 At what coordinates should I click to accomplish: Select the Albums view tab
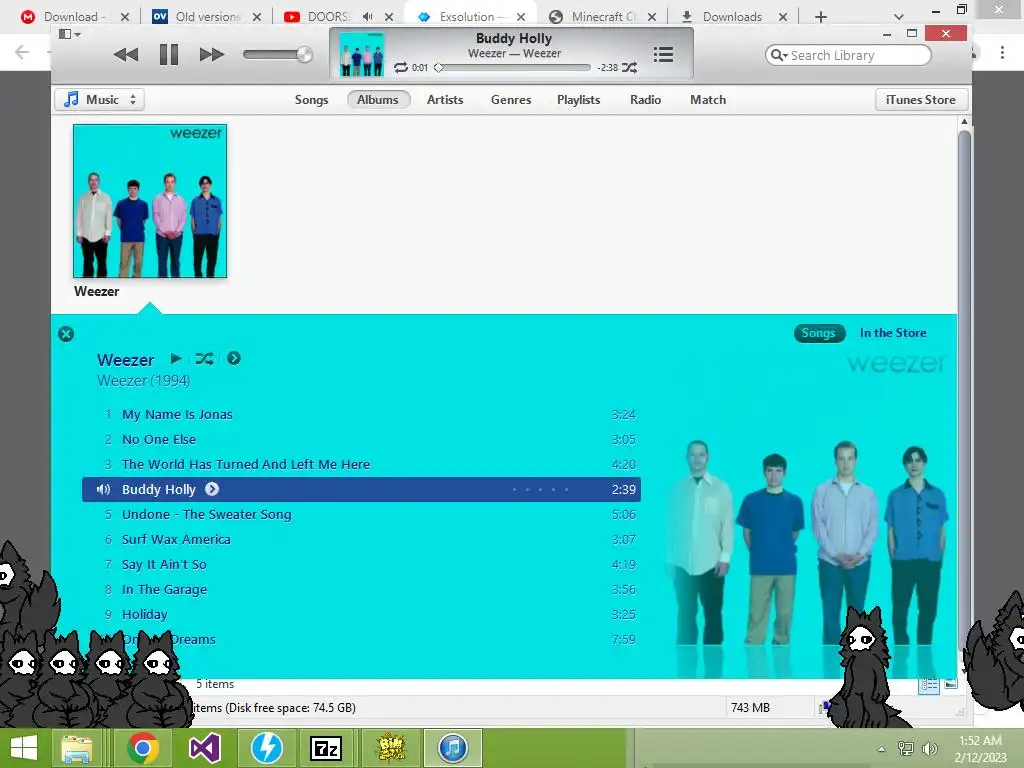point(377,100)
